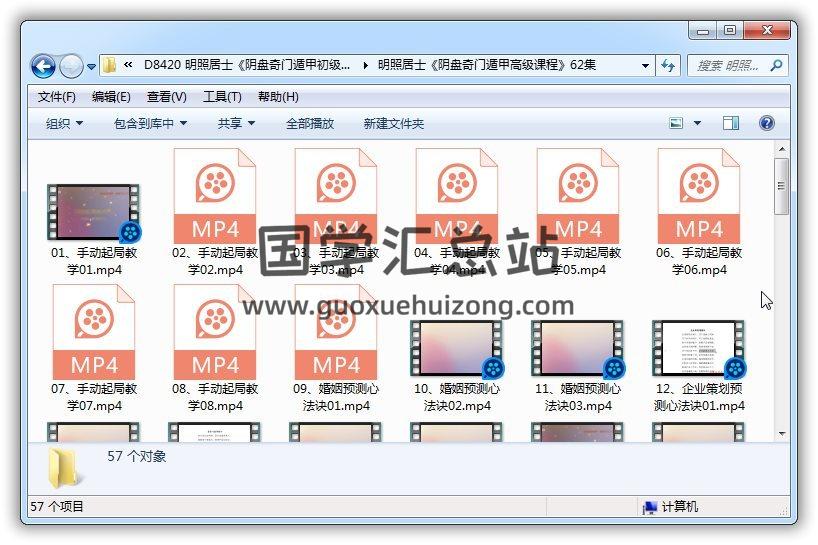Click the breadcrumb overflow chevron «
This screenshot has width=818, height=545.
click(128, 65)
